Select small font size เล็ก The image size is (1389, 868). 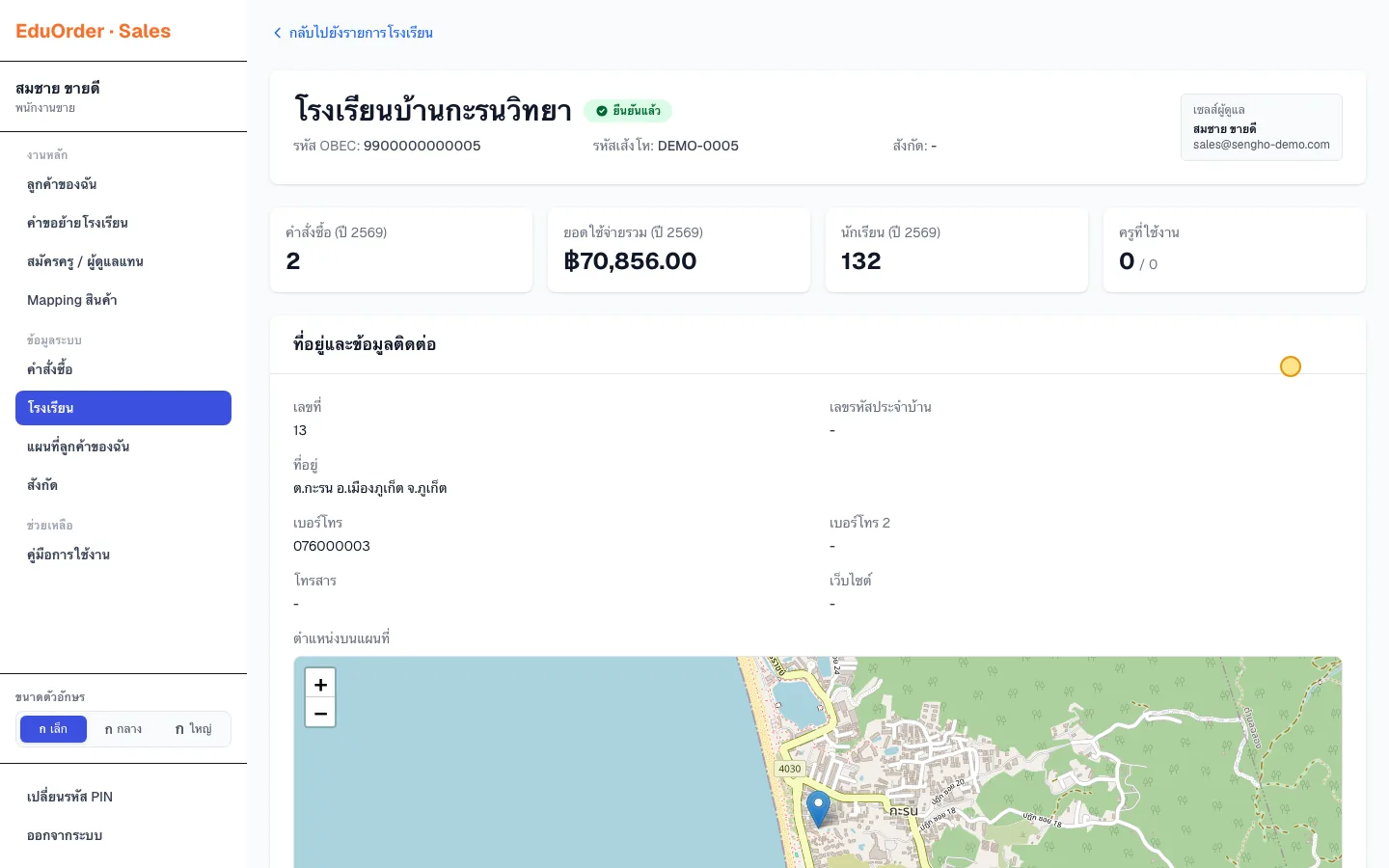pyautogui.click(x=53, y=729)
